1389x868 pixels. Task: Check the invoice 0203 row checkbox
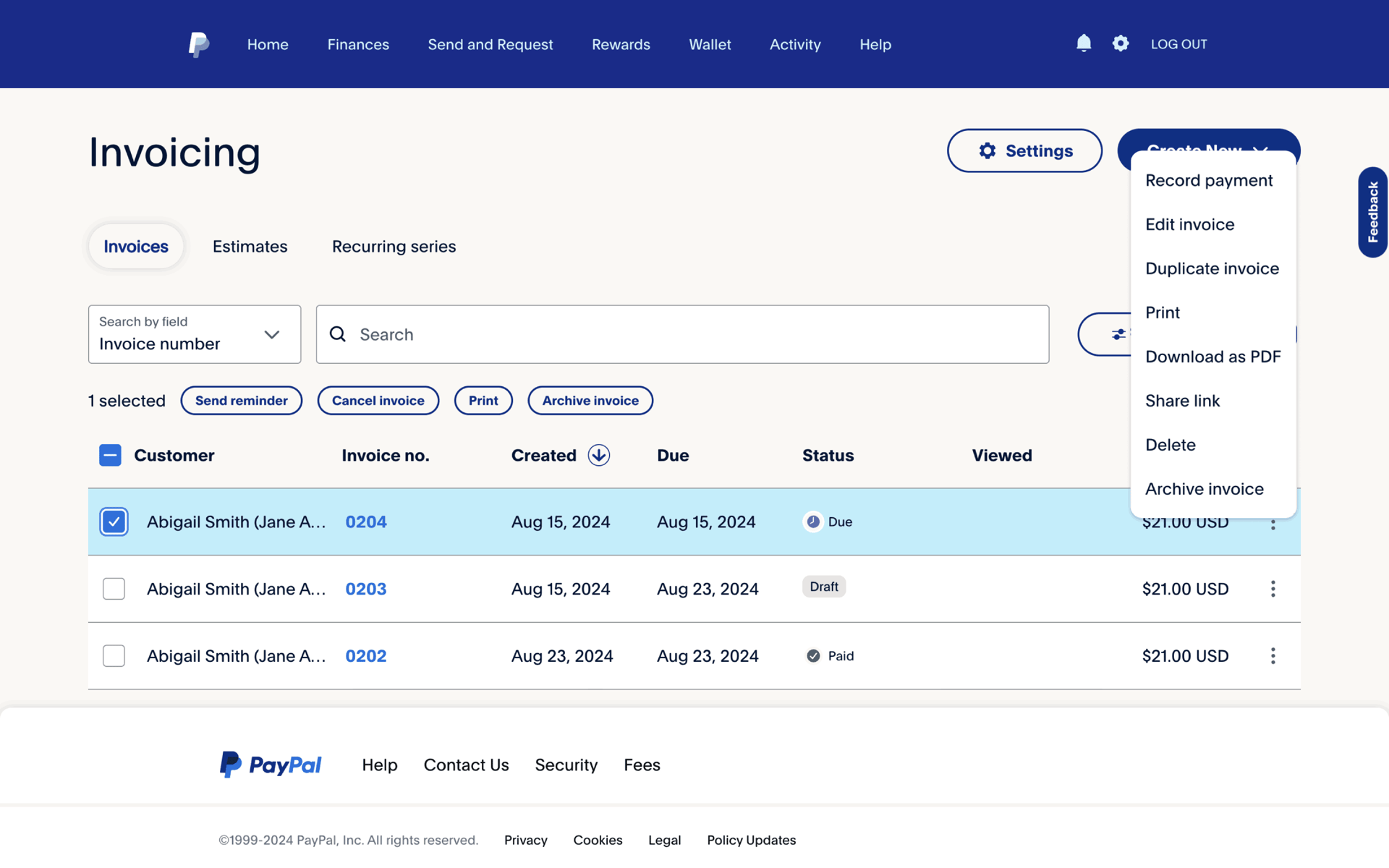tap(114, 589)
